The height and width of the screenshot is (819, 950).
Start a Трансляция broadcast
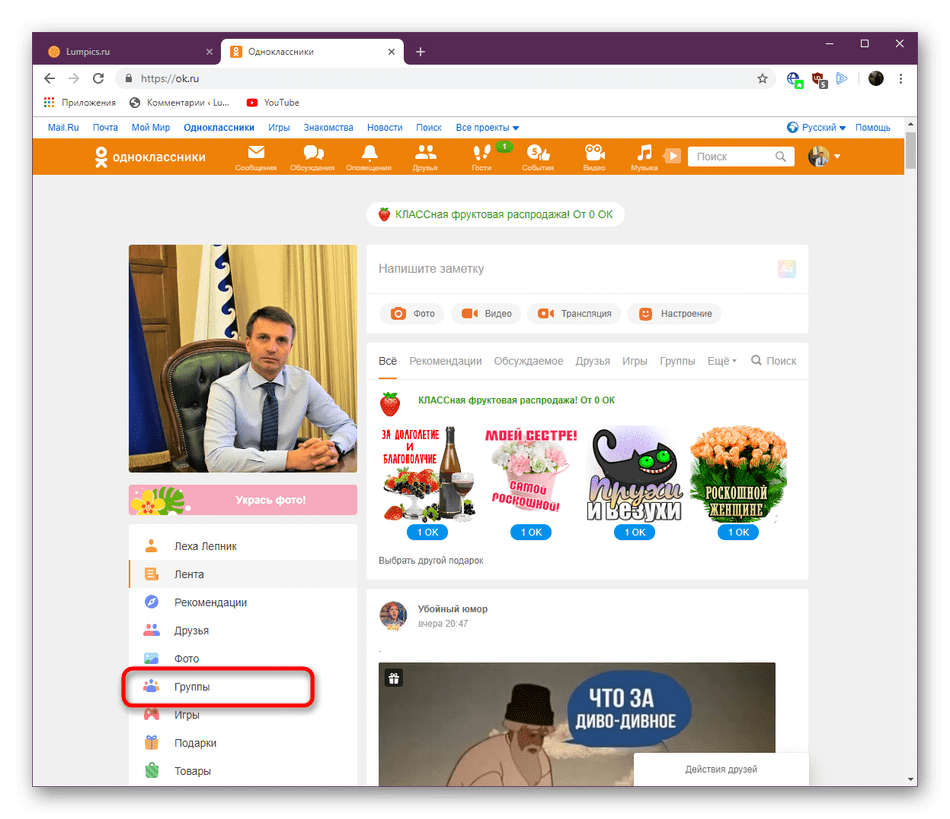pos(574,313)
